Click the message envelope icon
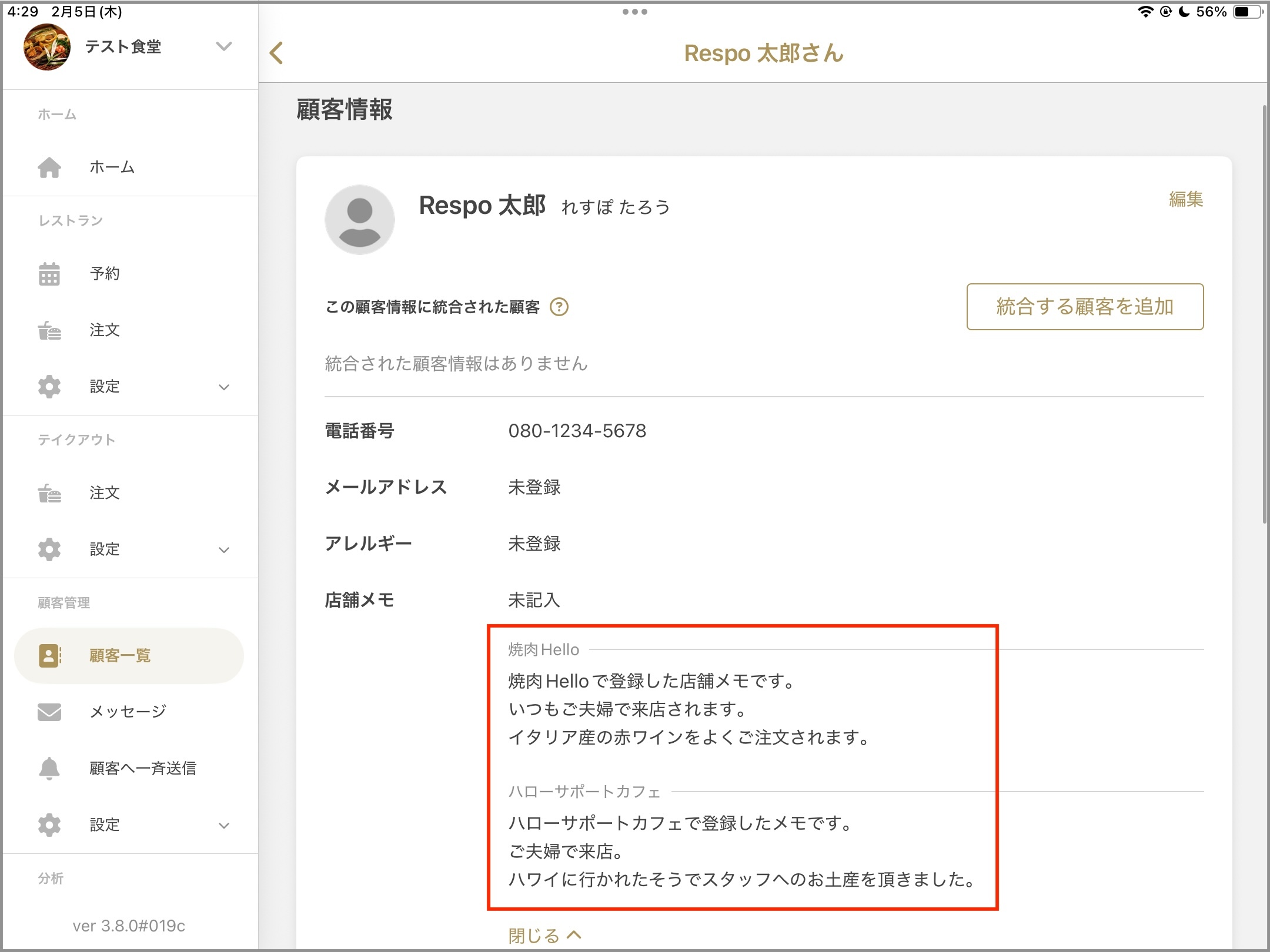This screenshot has width=1270, height=952. pos(49,712)
